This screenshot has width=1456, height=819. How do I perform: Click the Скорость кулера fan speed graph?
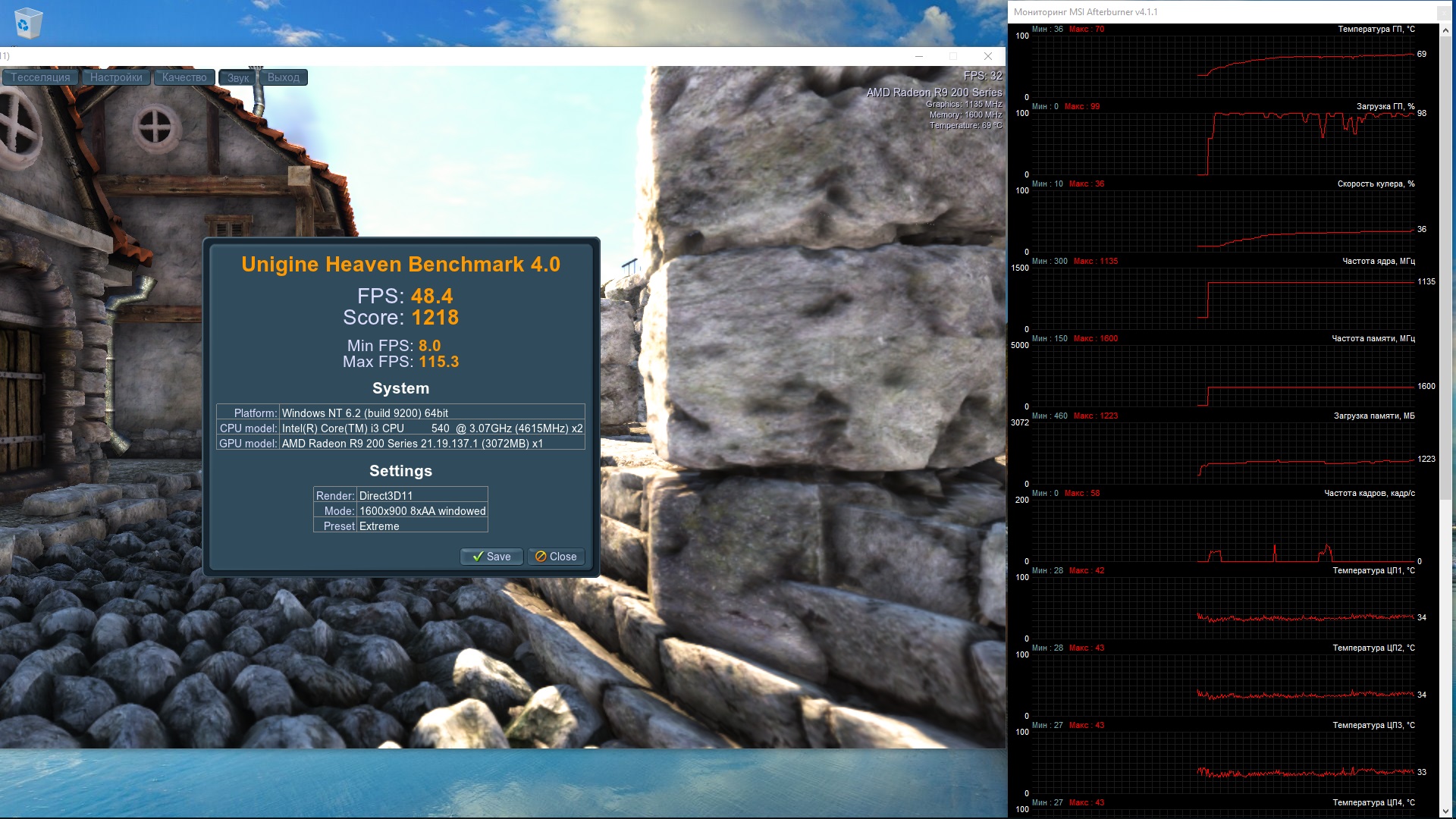(x=1222, y=221)
